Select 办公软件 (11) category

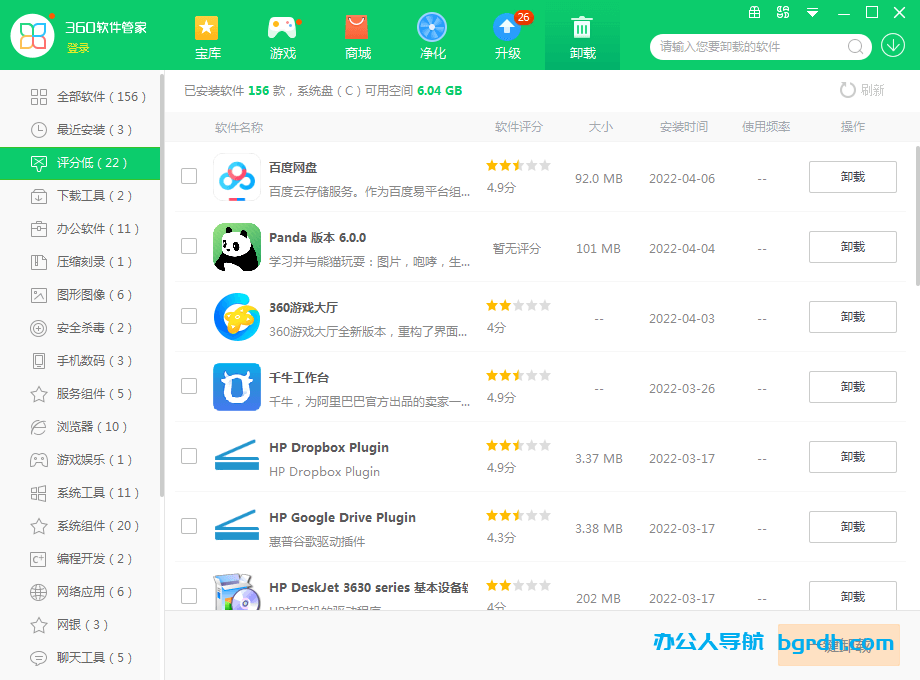tap(80, 229)
